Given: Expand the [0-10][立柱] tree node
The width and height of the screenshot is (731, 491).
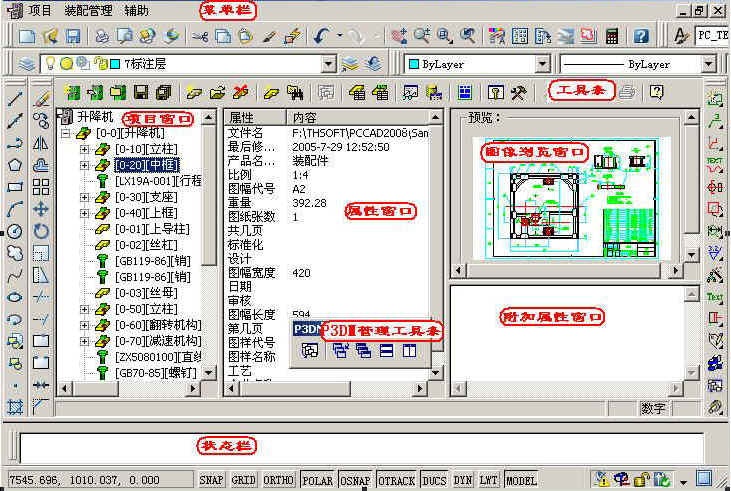Looking at the screenshot, I should (84, 149).
